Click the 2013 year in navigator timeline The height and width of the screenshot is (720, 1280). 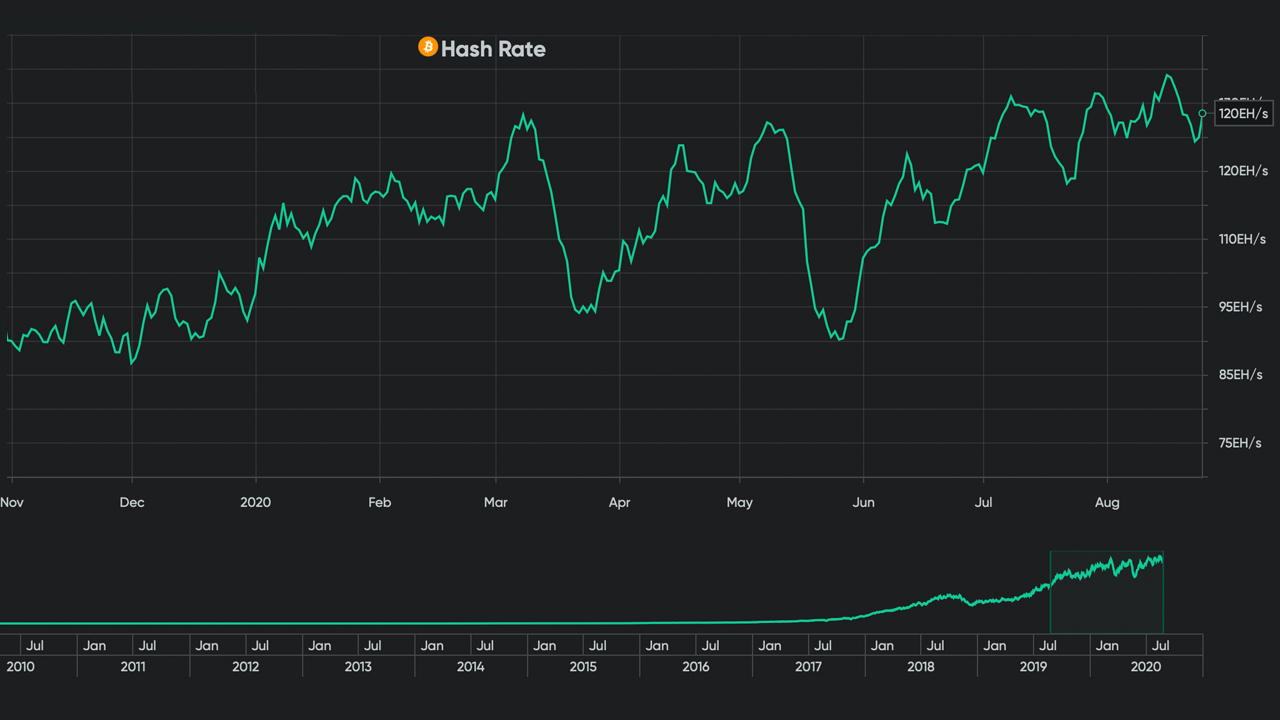click(358, 666)
